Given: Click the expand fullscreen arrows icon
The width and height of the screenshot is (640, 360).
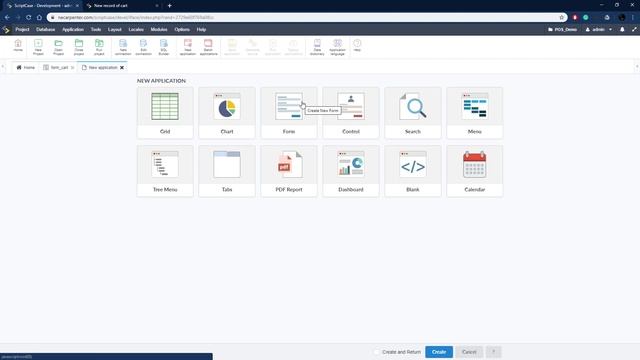Looking at the screenshot, I should pyautogui.click(x=634, y=29).
